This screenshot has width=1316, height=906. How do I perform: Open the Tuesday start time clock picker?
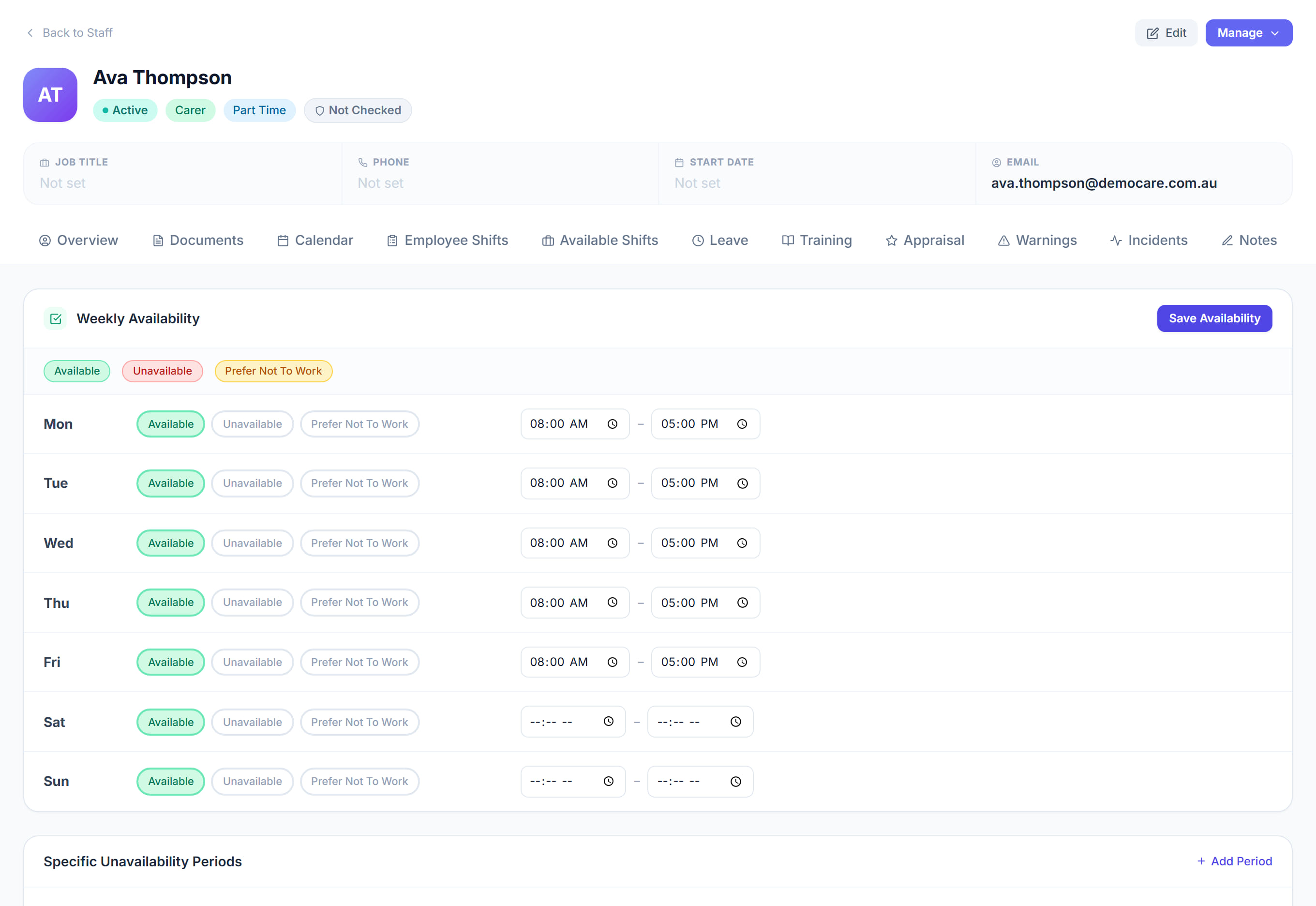point(613,483)
